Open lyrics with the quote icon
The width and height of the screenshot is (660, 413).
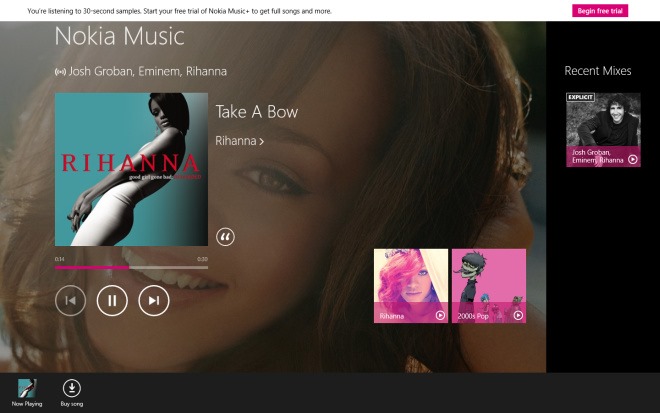pos(225,237)
